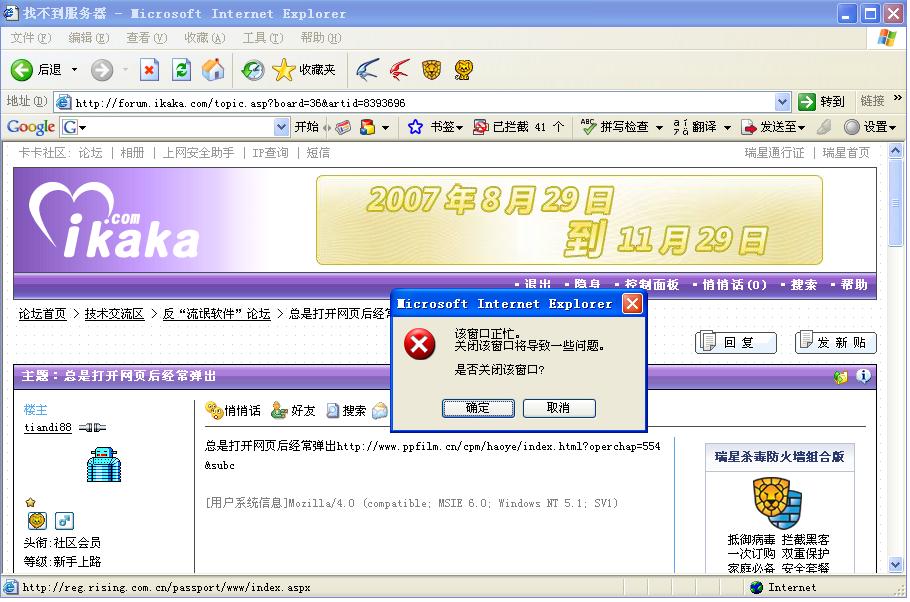
Task: Click the popup blocker icon showing 41 blocked
Action: click(481, 127)
